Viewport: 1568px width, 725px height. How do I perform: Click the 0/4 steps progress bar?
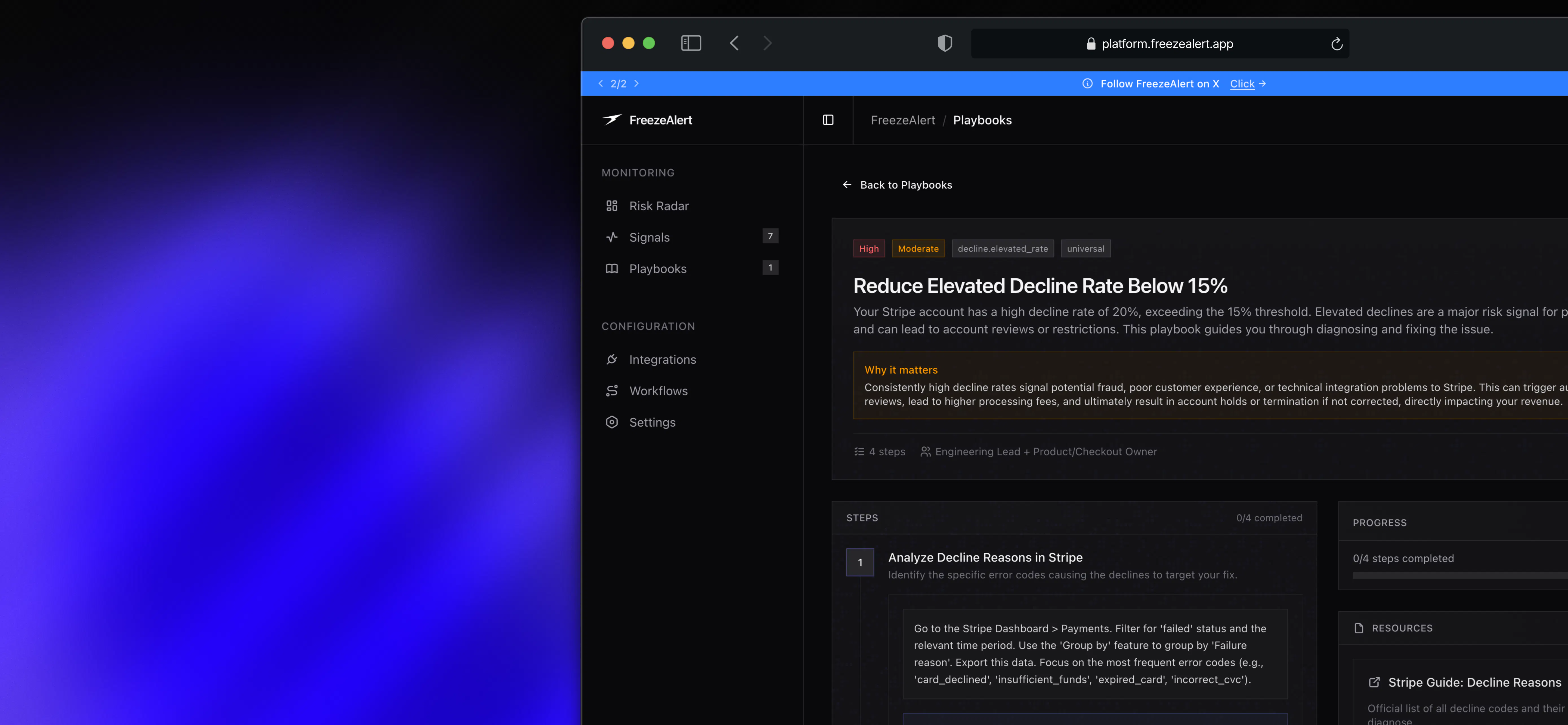click(1460, 575)
